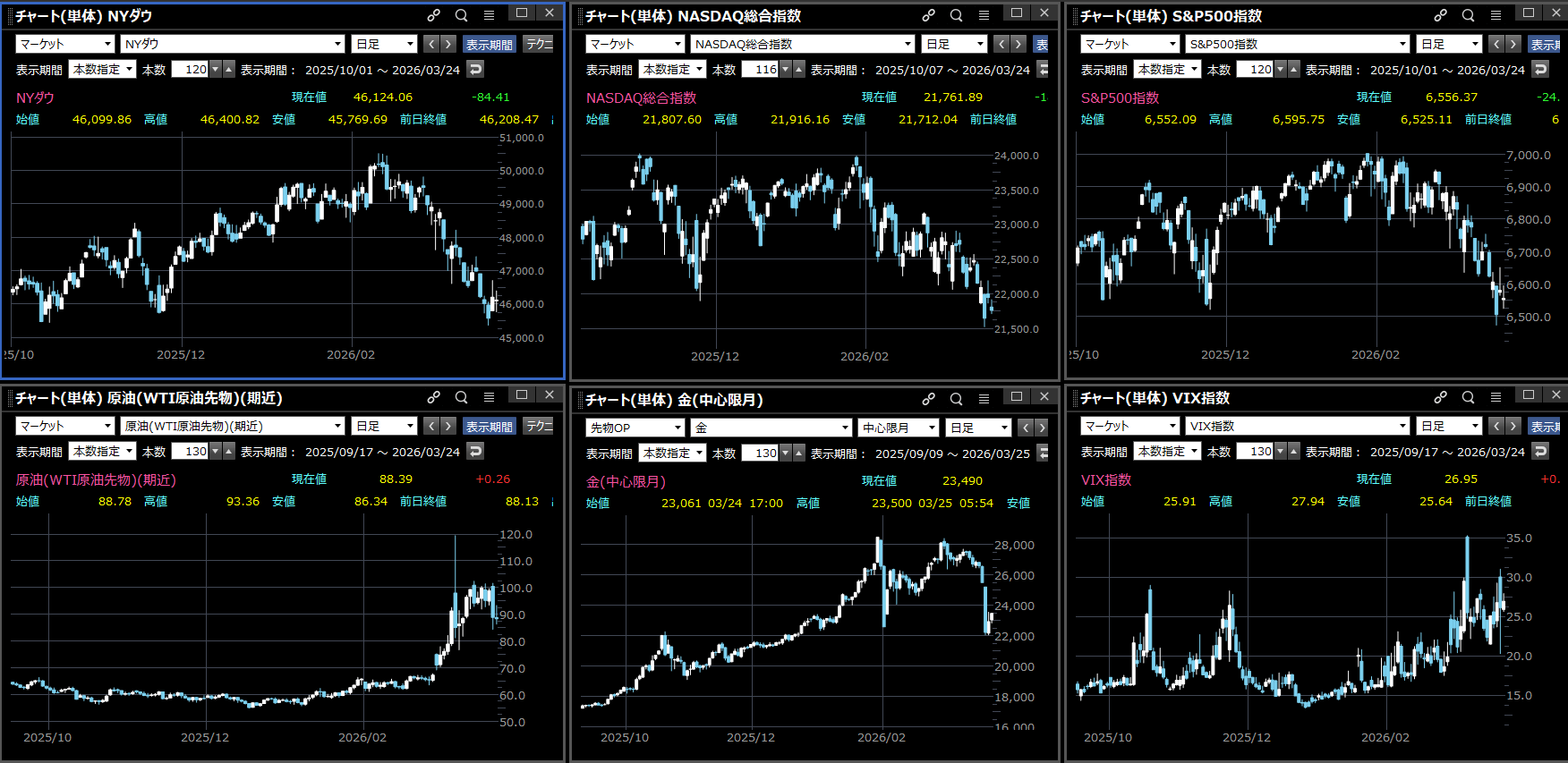Toggle テクニカル button in NYダウ panel
This screenshot has width=1568, height=763.
[539, 44]
